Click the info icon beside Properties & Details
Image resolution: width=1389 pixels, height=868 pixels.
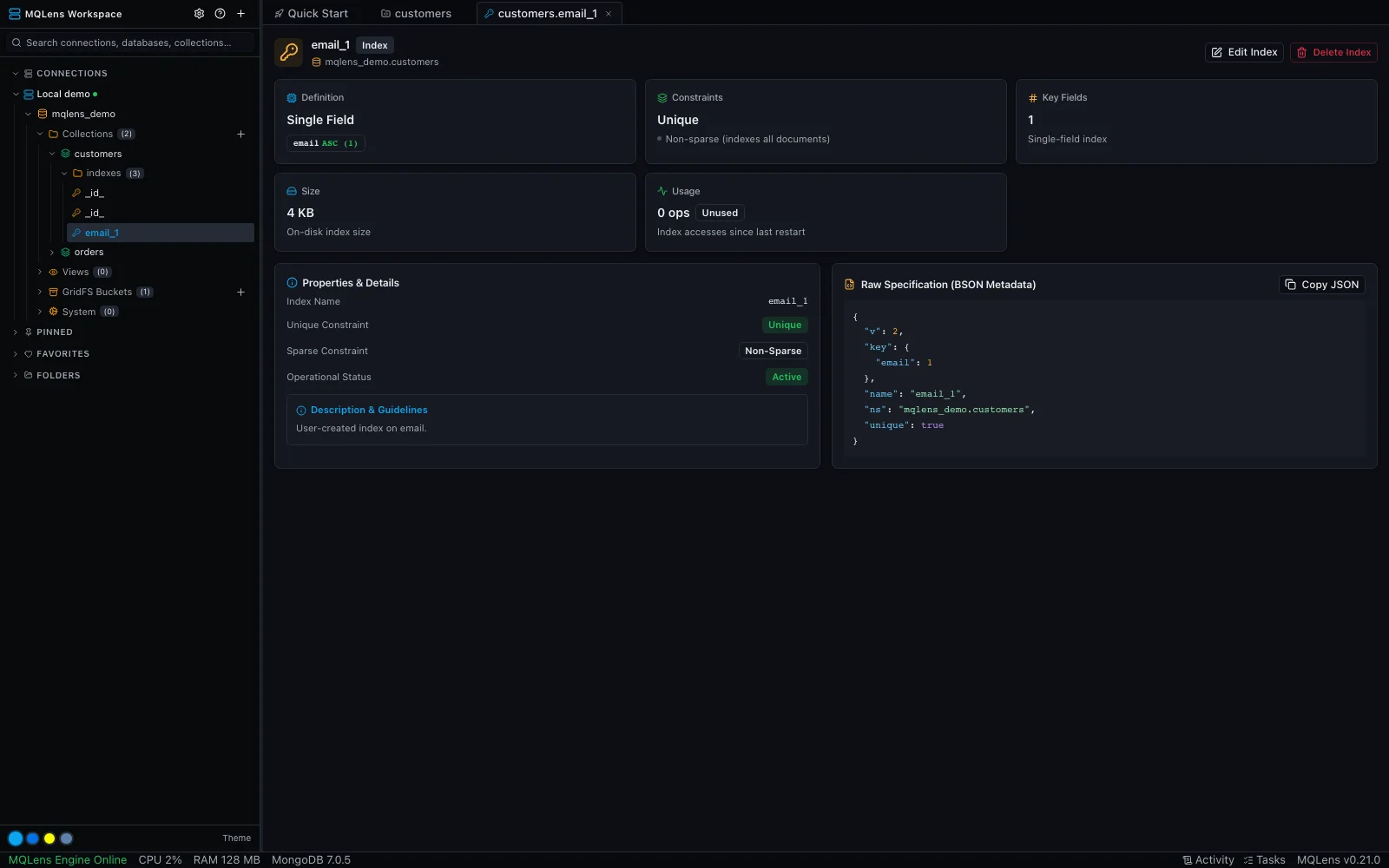[x=292, y=283]
